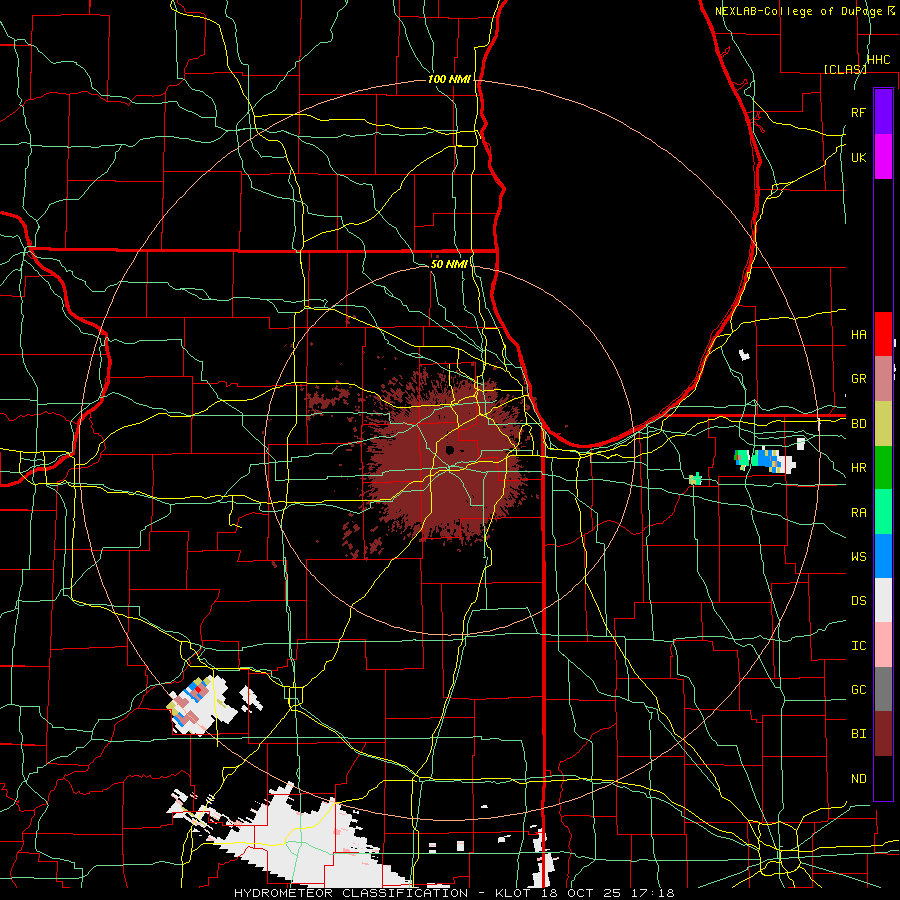This screenshot has height=900, width=900.
Task: Click the "KLOT" station identifier in footer
Action: tap(516, 893)
